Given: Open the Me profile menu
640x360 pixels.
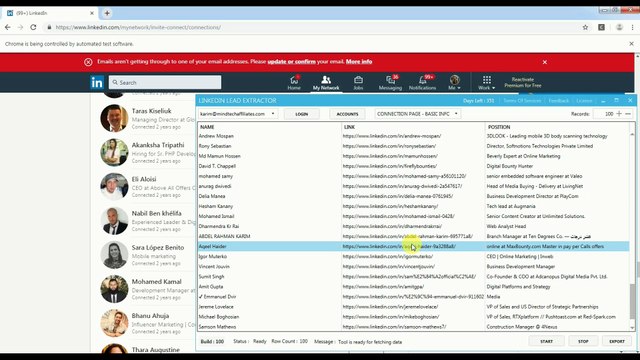Looking at the screenshot, I should pyautogui.click(x=454, y=82).
